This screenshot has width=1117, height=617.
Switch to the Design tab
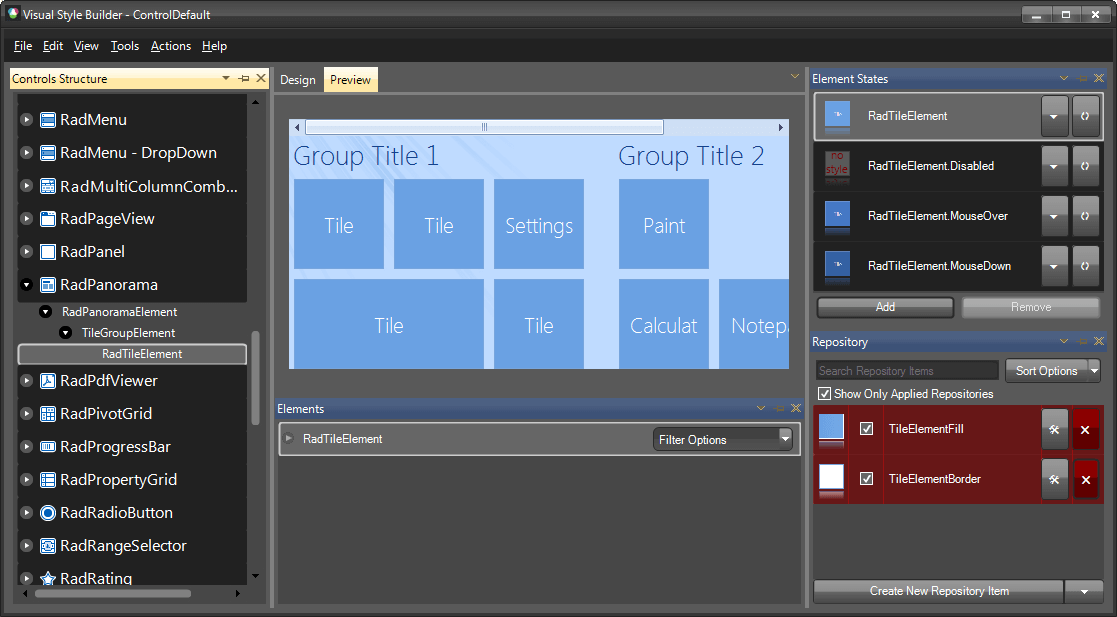coord(298,79)
